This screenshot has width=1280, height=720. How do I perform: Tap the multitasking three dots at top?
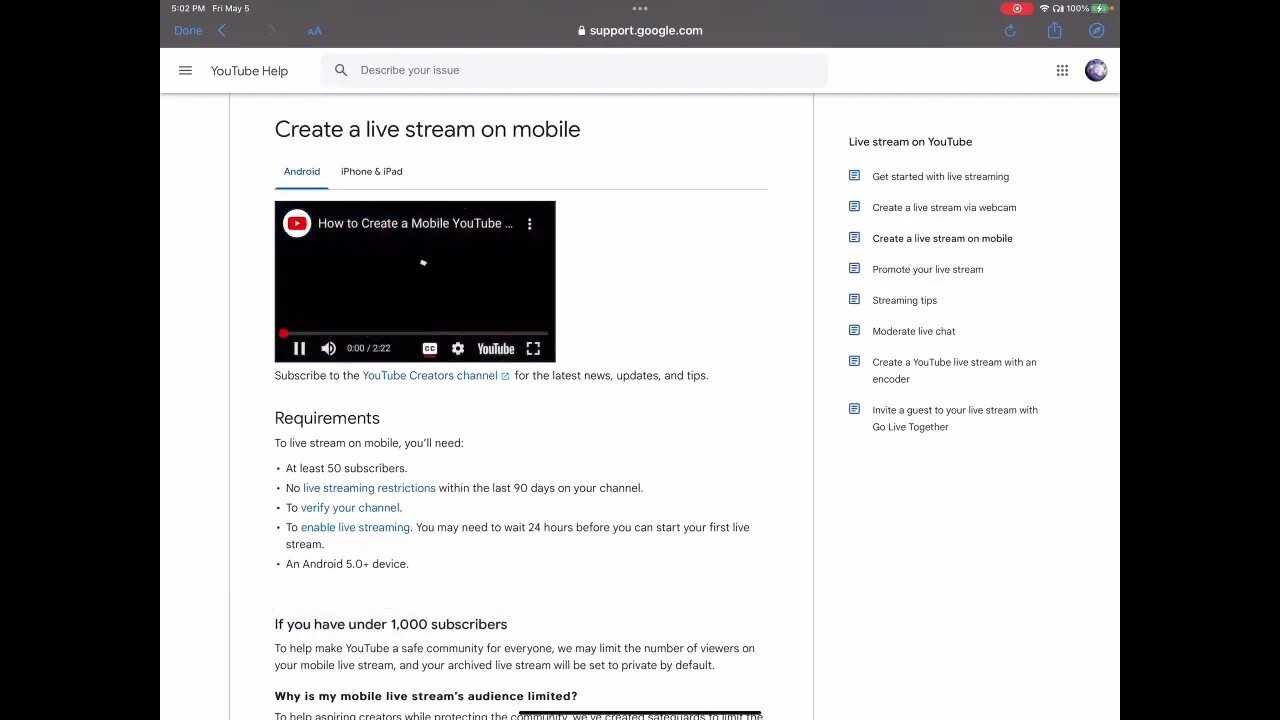(640, 8)
